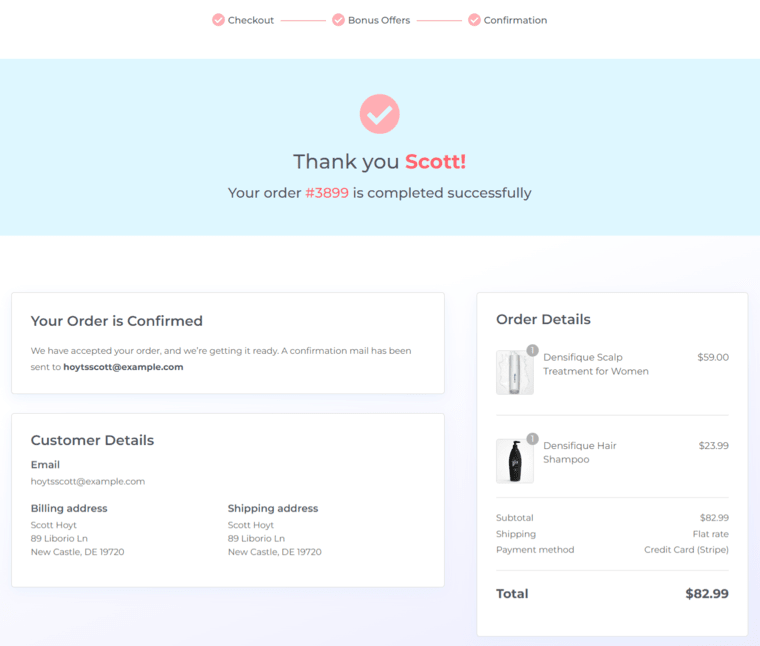The image size is (760, 646).
Task: Click the Confirmation step checkmark icon
Action: click(x=475, y=20)
